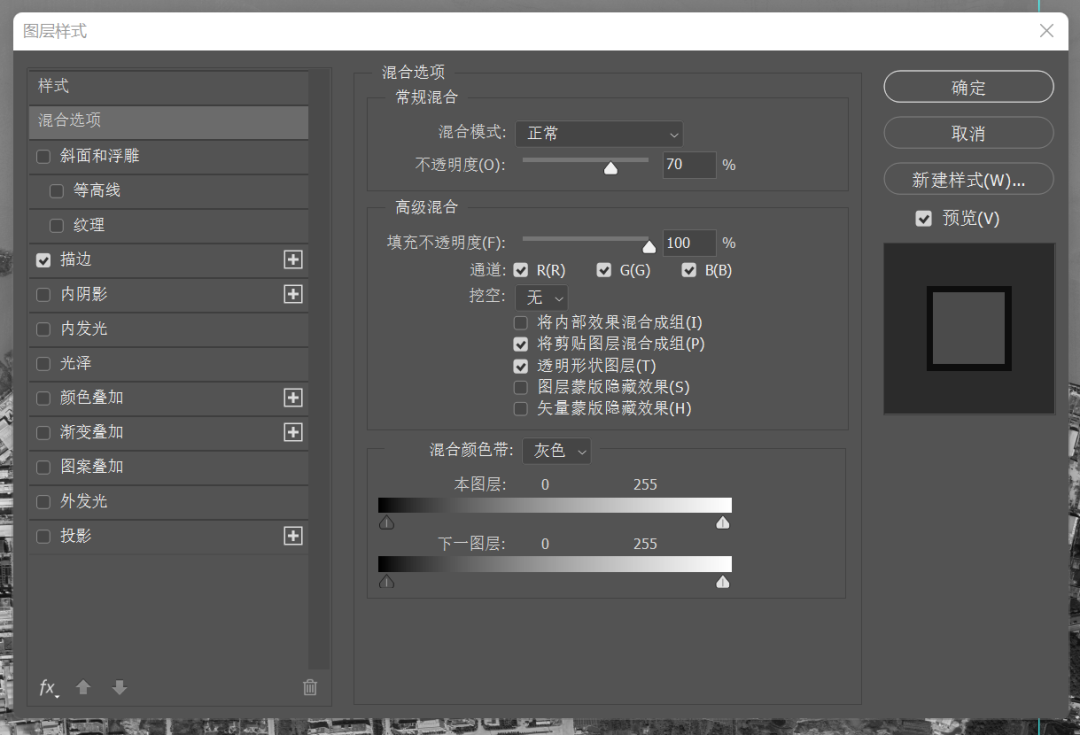Open the 混合模式 dropdown showing 正常
The height and width of the screenshot is (735, 1080).
pyautogui.click(x=599, y=134)
